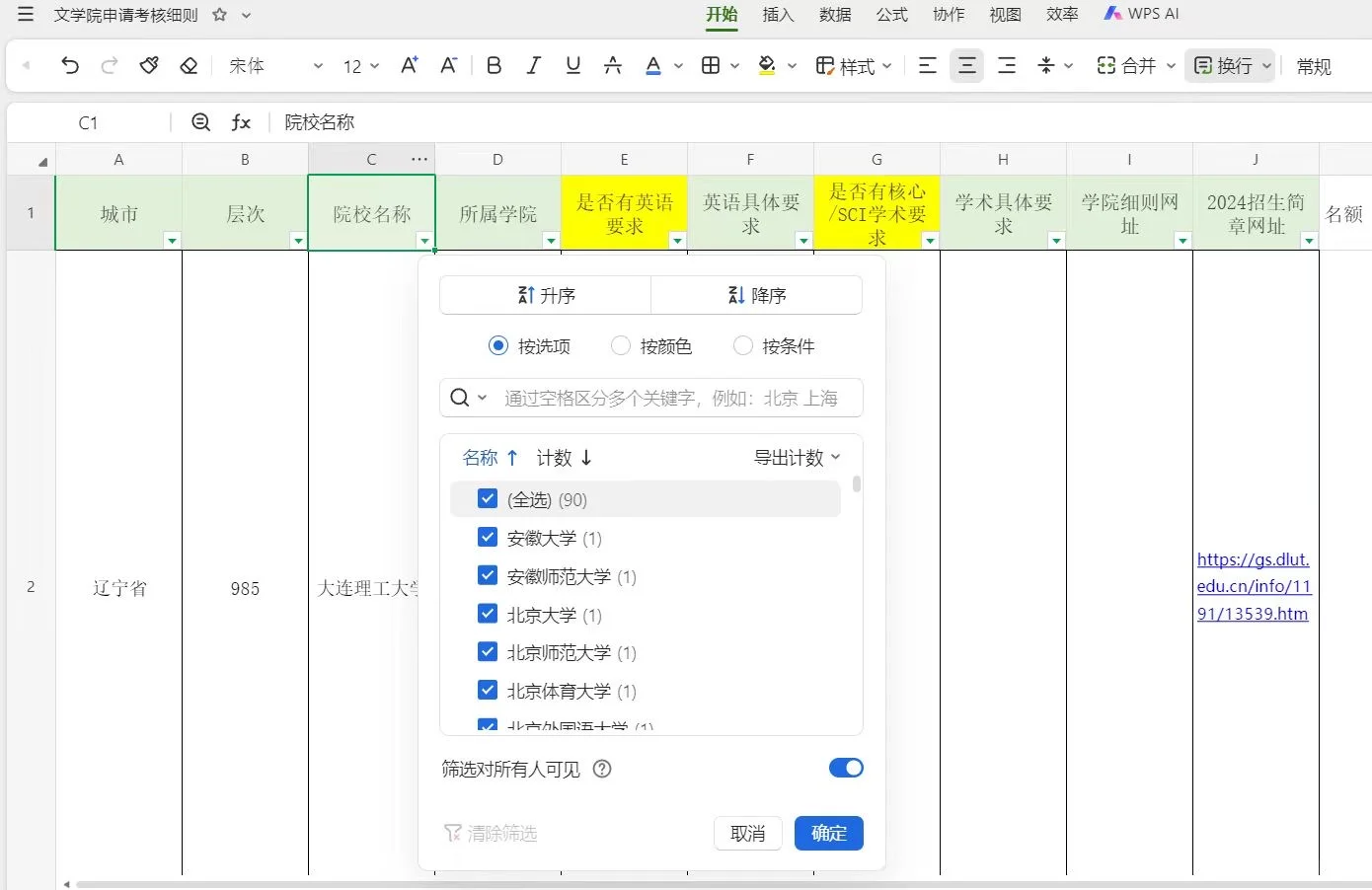Cancel filter with 取消 button
This screenshot has height=890, width=1372.
(x=747, y=833)
